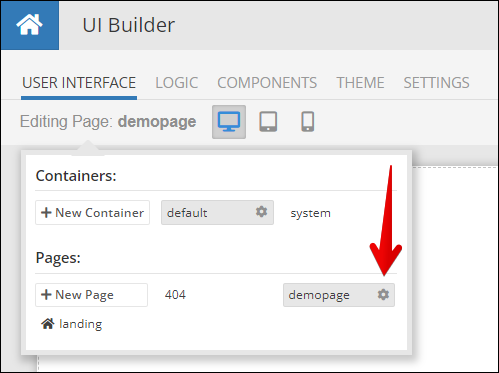Go to the SETTINGS tab
499x373 pixels.
coord(436,83)
